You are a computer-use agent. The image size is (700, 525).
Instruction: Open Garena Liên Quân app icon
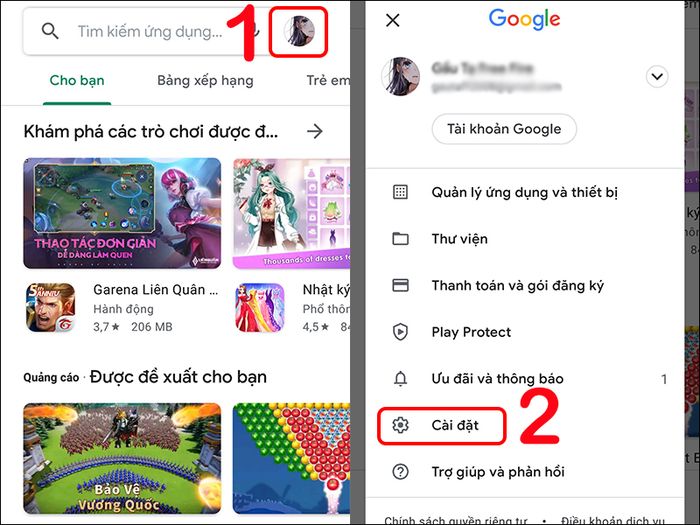[50, 307]
